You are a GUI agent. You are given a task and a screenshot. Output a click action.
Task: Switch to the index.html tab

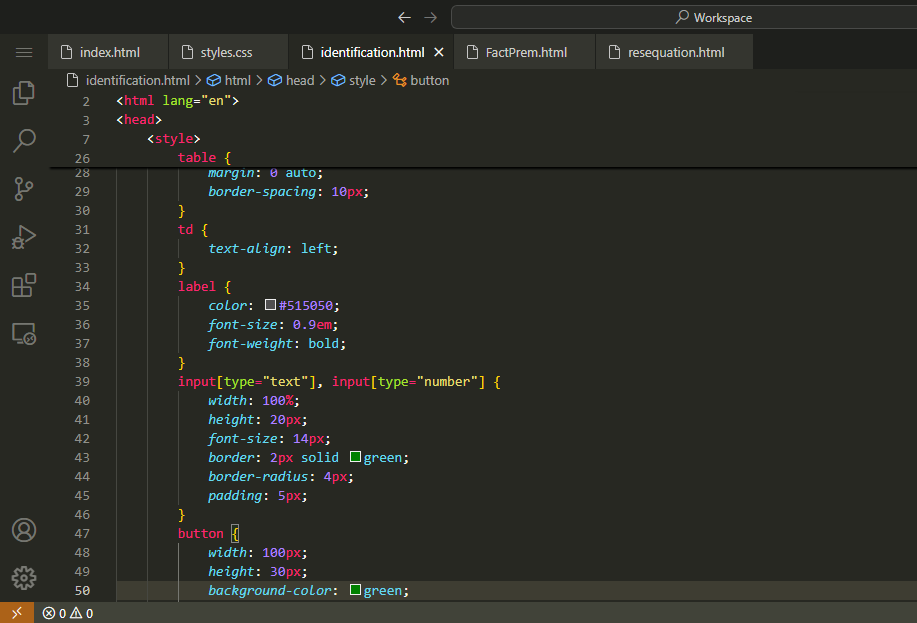point(109,52)
